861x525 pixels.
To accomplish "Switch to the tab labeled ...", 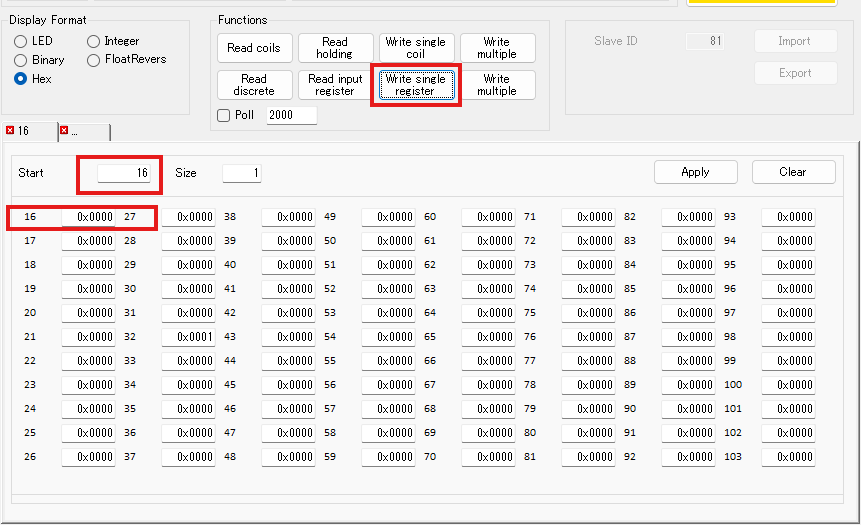I will tap(85, 132).
